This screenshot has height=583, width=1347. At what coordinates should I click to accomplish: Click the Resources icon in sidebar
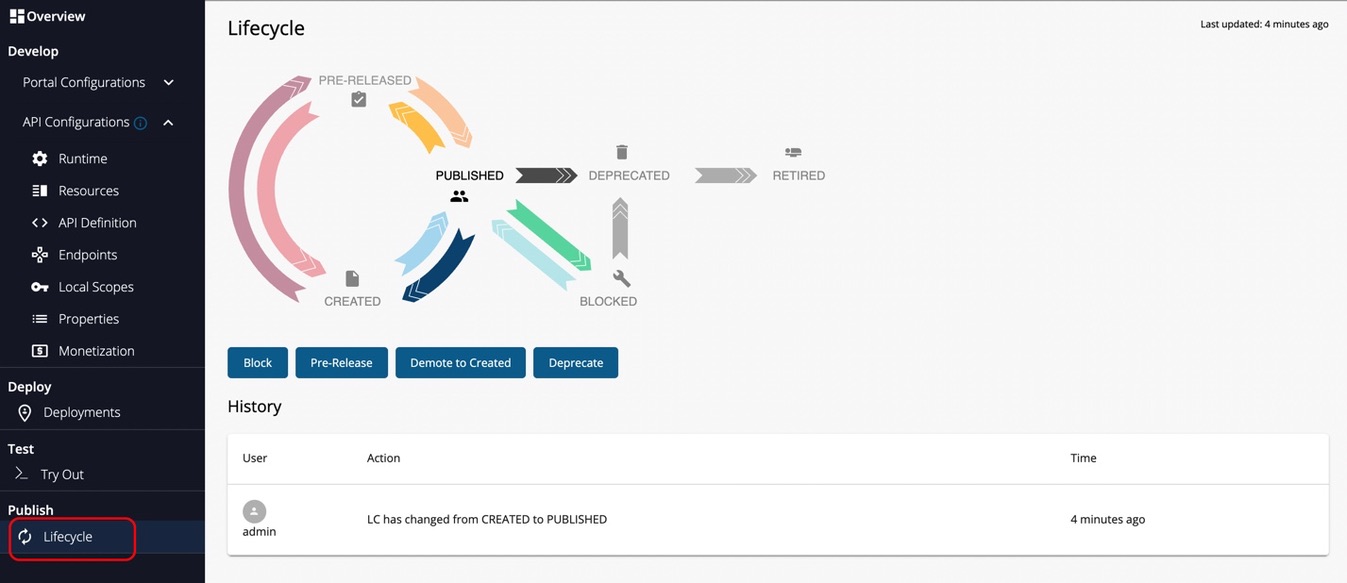coord(40,191)
